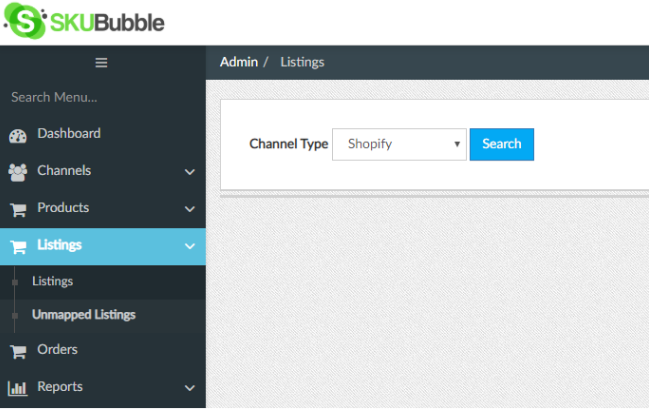
Task: Click the Orders cart icon
Action: point(17,351)
